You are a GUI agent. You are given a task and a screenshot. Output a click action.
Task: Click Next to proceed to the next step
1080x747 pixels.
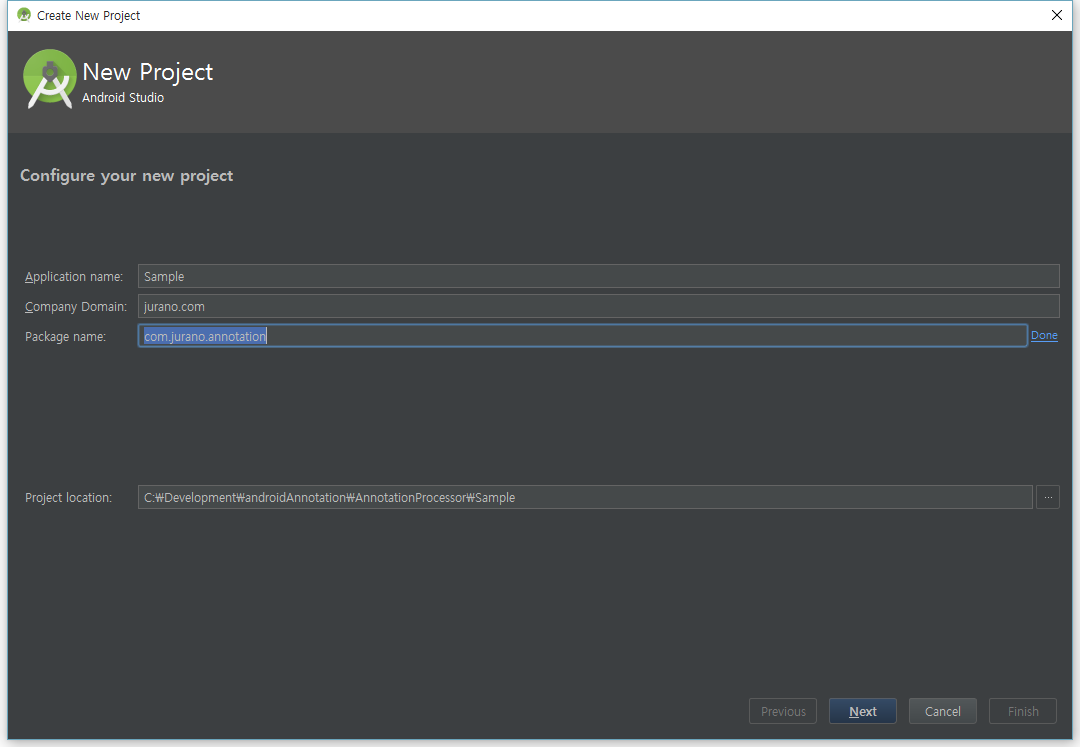click(x=862, y=710)
